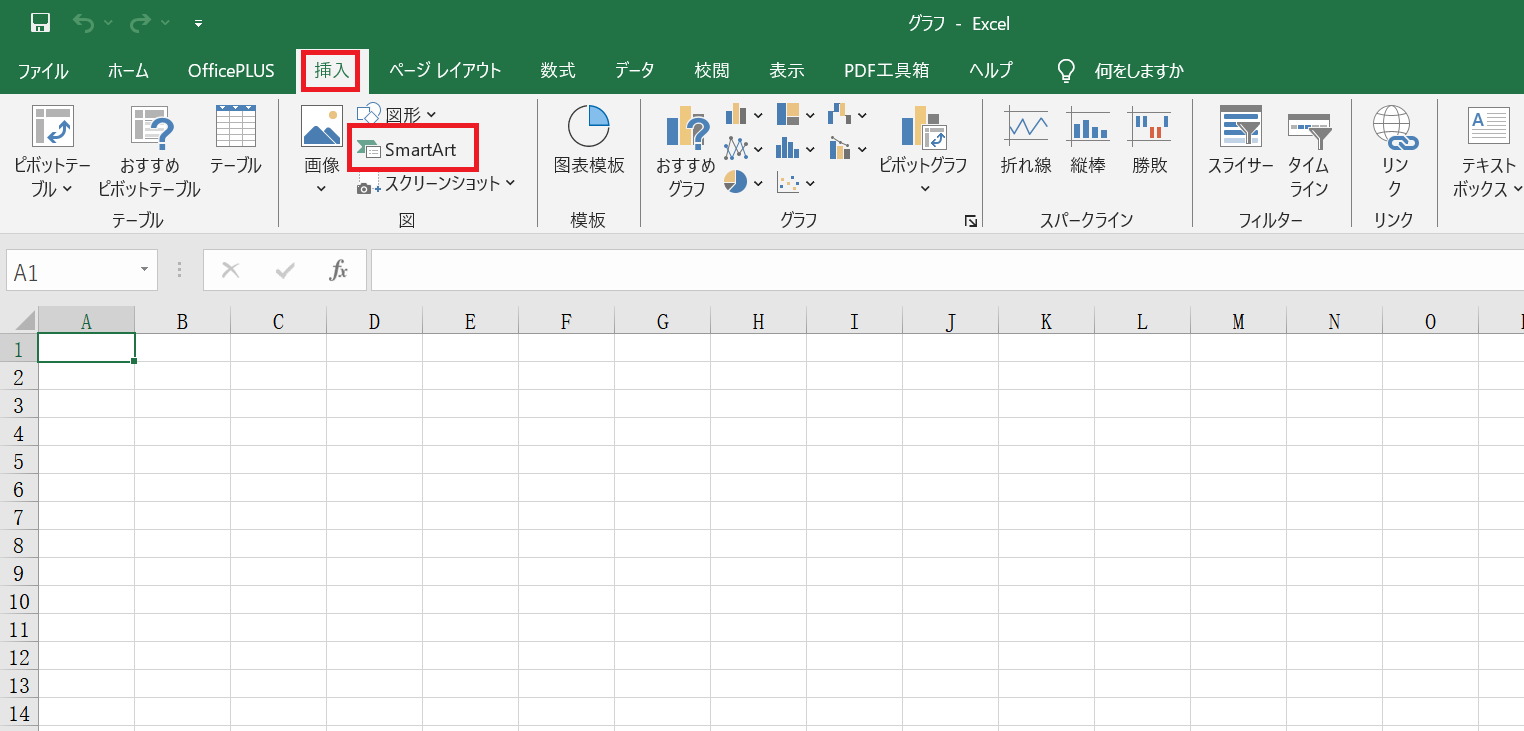Open the 図表模板 chart templates
Screen dimensions: 1524x731
[x=589, y=140]
